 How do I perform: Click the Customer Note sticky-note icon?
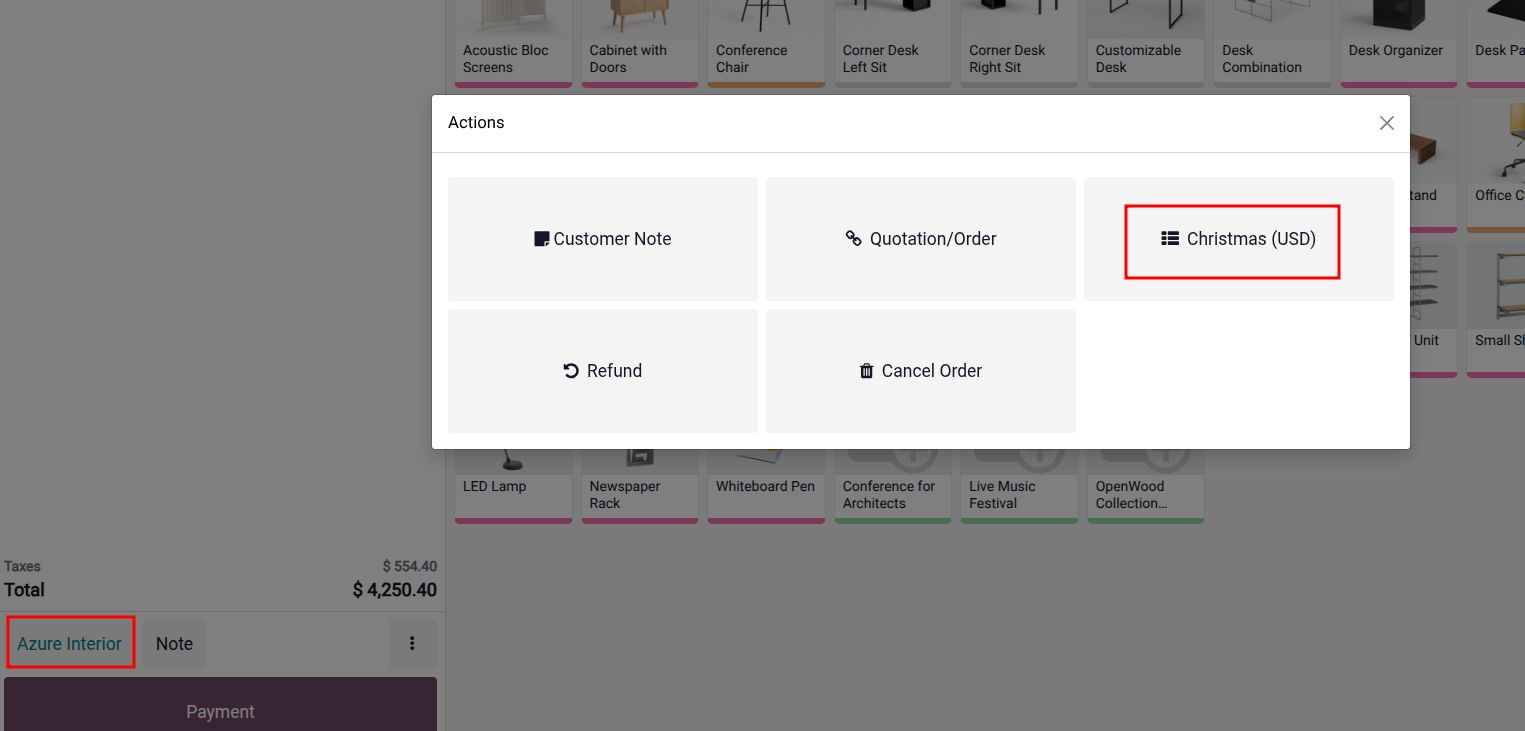click(x=541, y=239)
